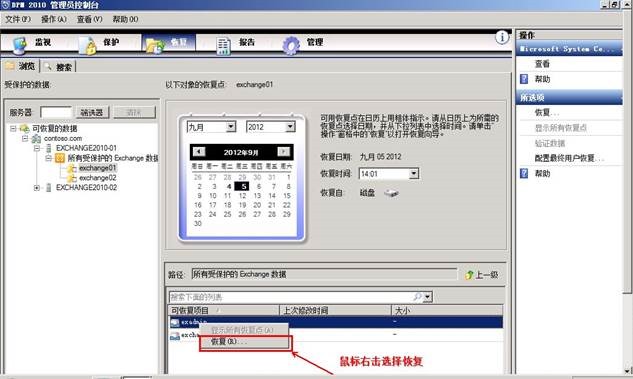Collapse 所有受保护的 Exchange 数据 node
The height and width of the screenshot is (379, 633).
point(48,158)
